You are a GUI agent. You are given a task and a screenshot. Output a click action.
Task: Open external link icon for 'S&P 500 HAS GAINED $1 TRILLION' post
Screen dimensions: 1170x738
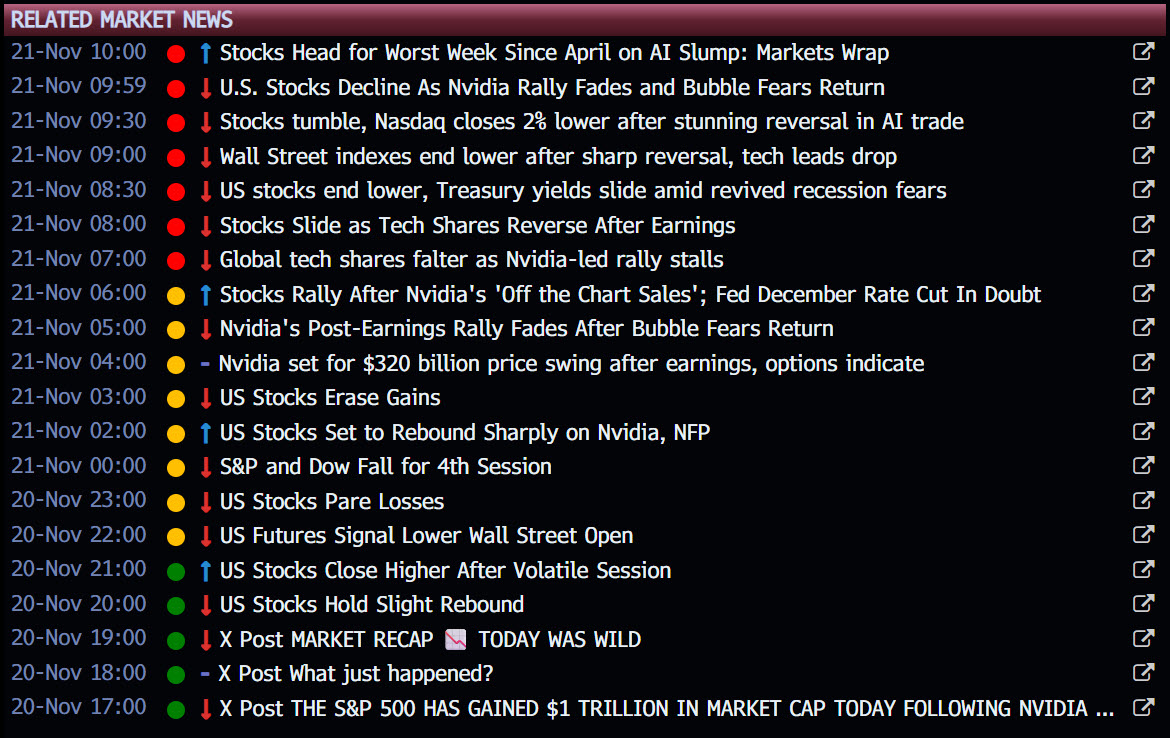point(1143,709)
